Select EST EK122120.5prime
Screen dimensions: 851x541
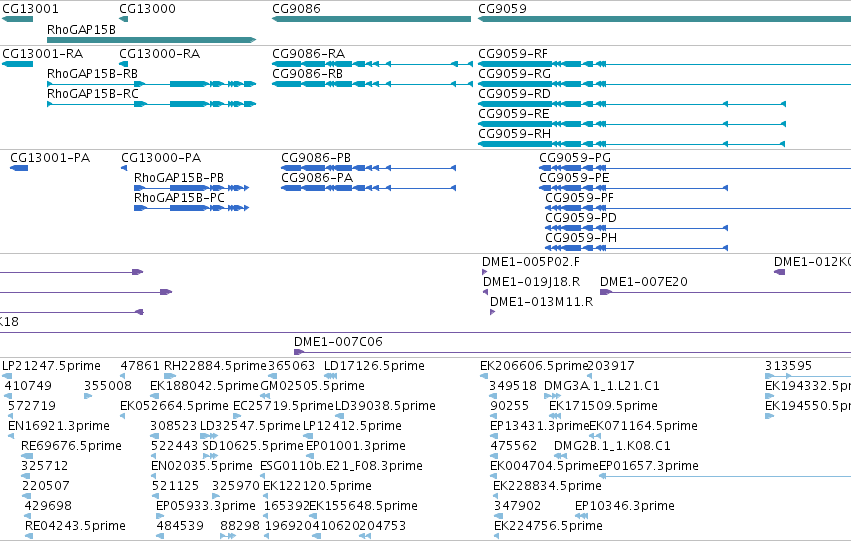317,486
